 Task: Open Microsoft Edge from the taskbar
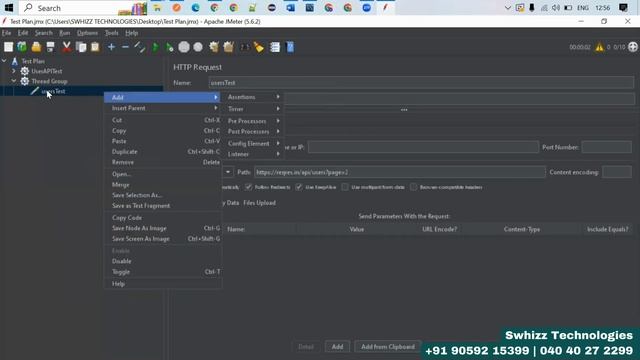[196, 8]
